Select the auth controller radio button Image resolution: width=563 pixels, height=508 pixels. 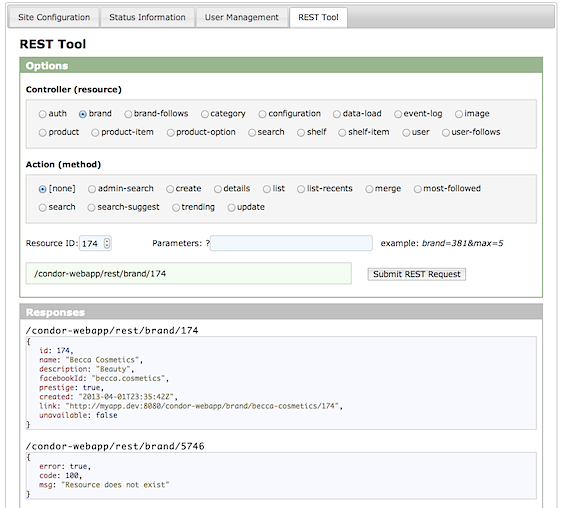point(42,114)
